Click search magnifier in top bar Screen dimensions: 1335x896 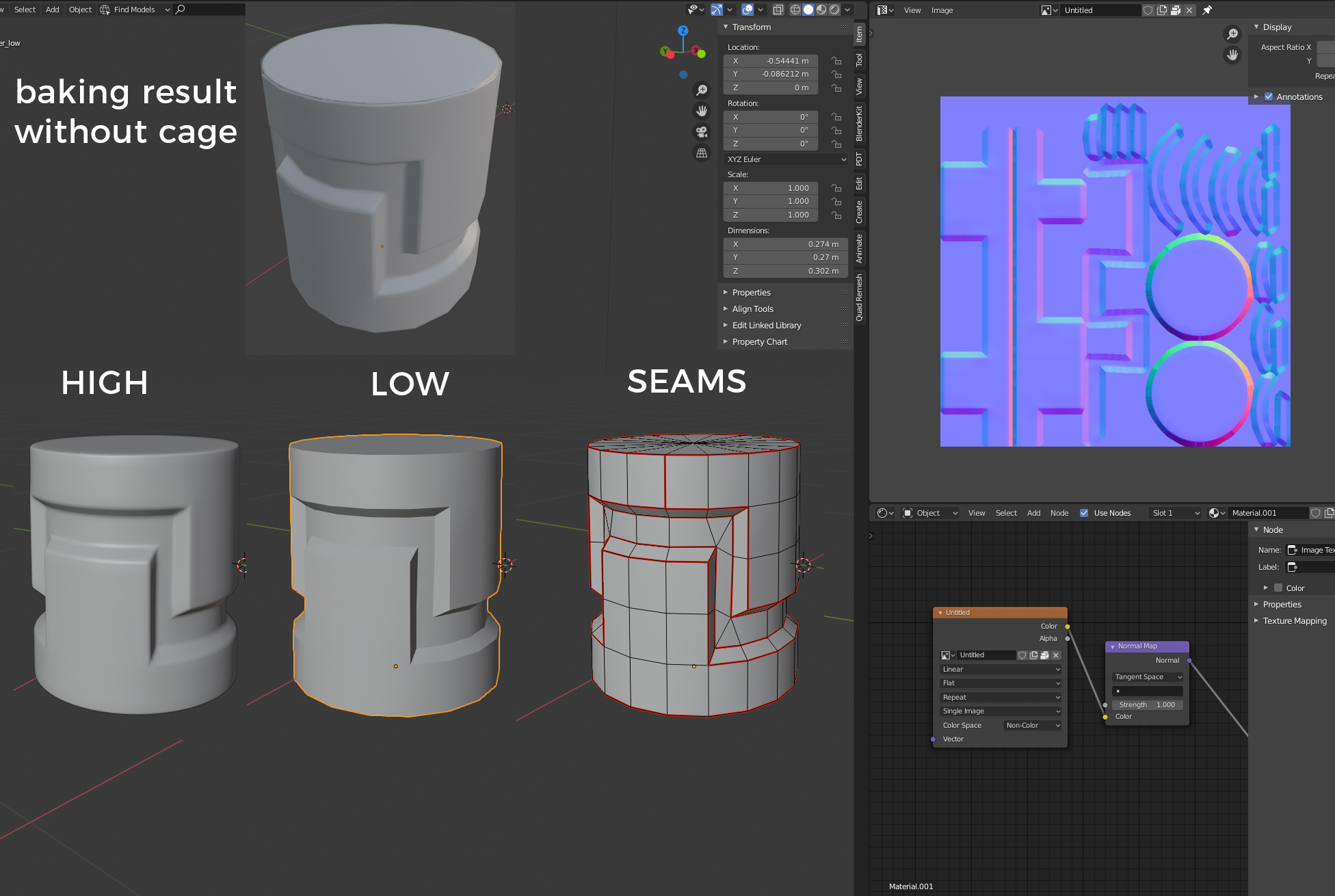pyautogui.click(x=181, y=10)
